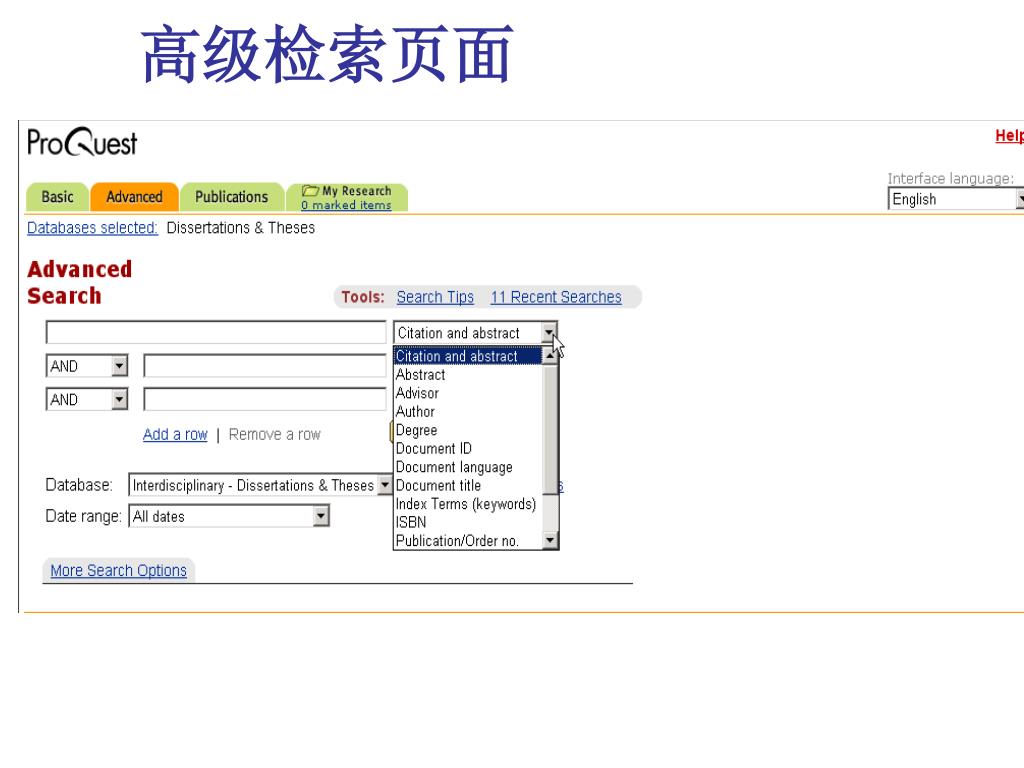Select Document language from the list
The image size is (1024, 768).
click(x=468, y=467)
